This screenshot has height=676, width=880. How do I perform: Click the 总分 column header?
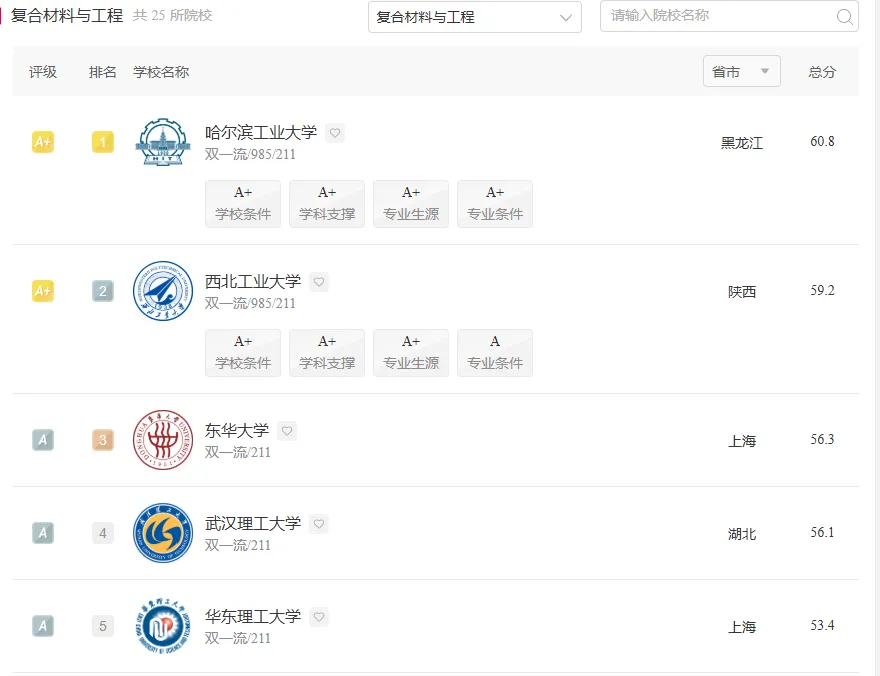(822, 72)
